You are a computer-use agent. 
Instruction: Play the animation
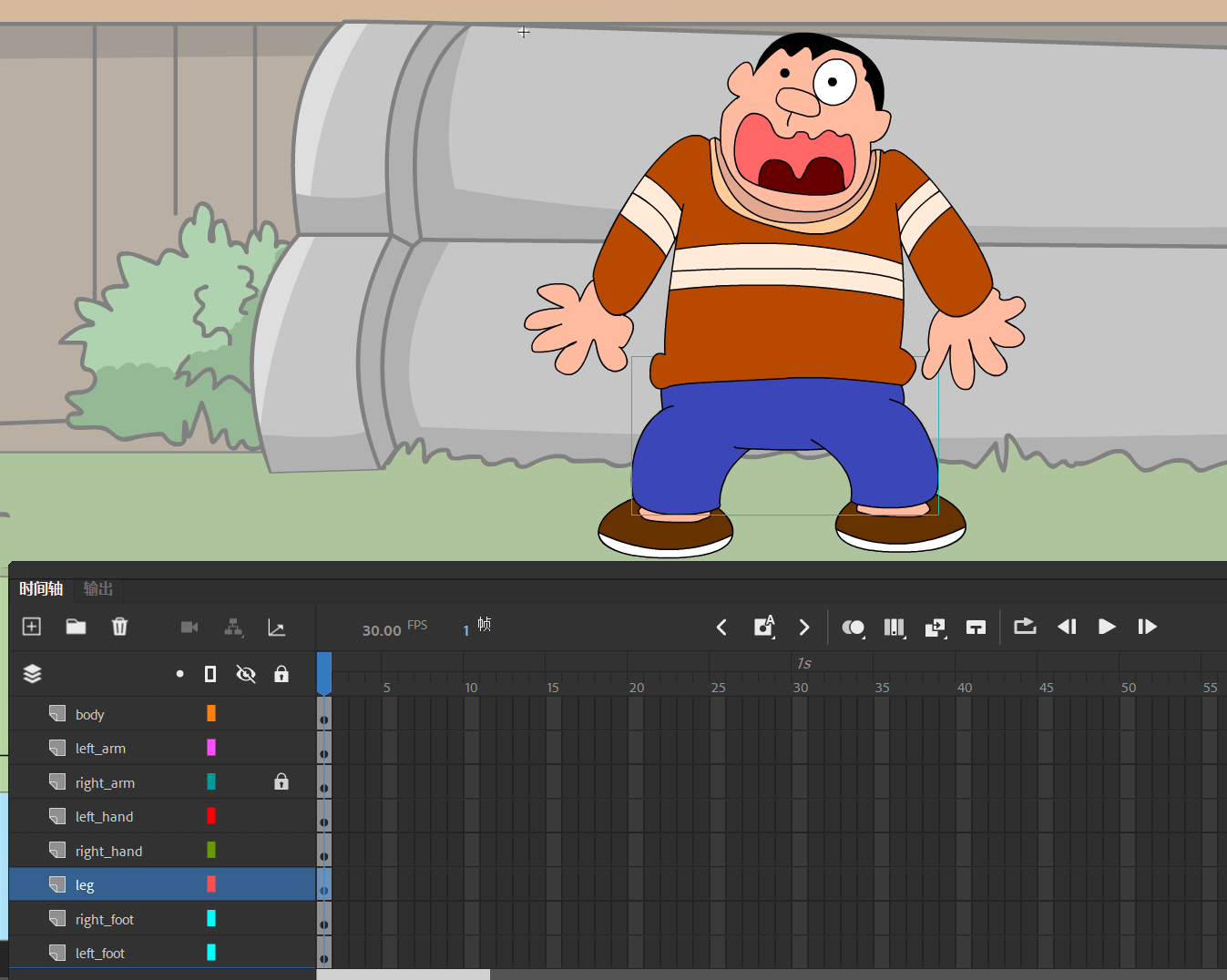click(1107, 627)
